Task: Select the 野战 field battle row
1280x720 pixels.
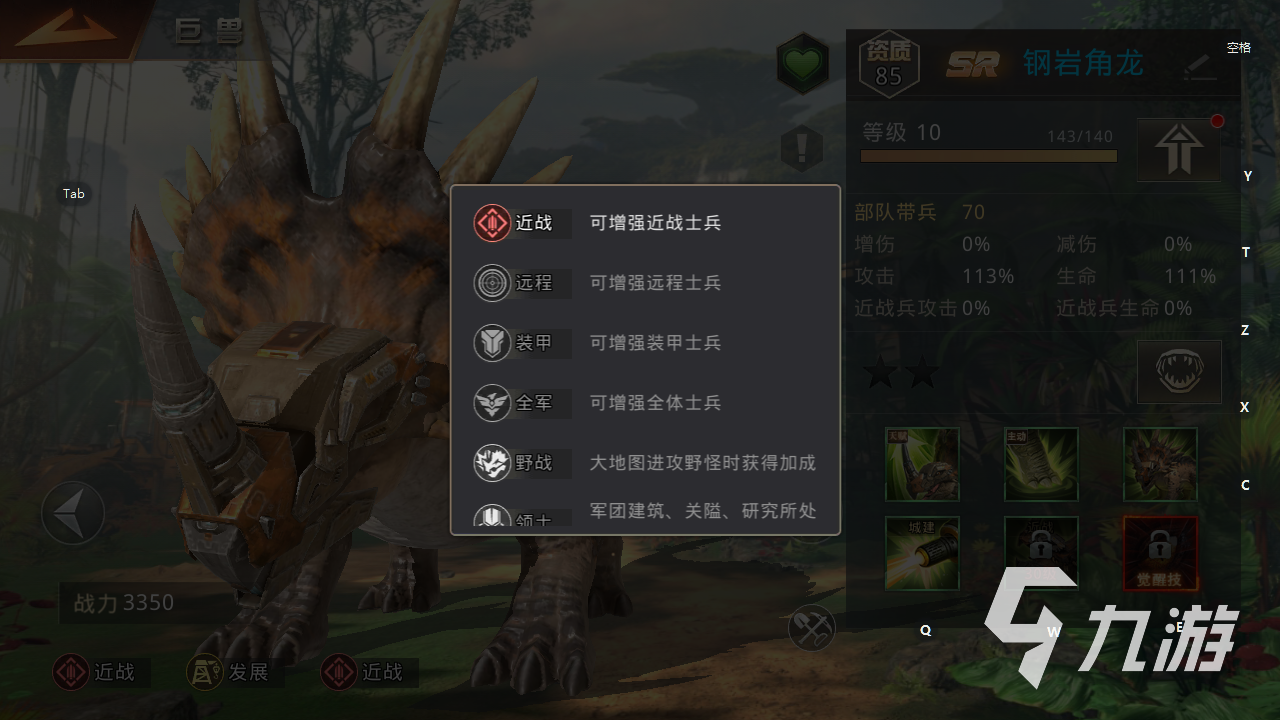Action: click(645, 463)
